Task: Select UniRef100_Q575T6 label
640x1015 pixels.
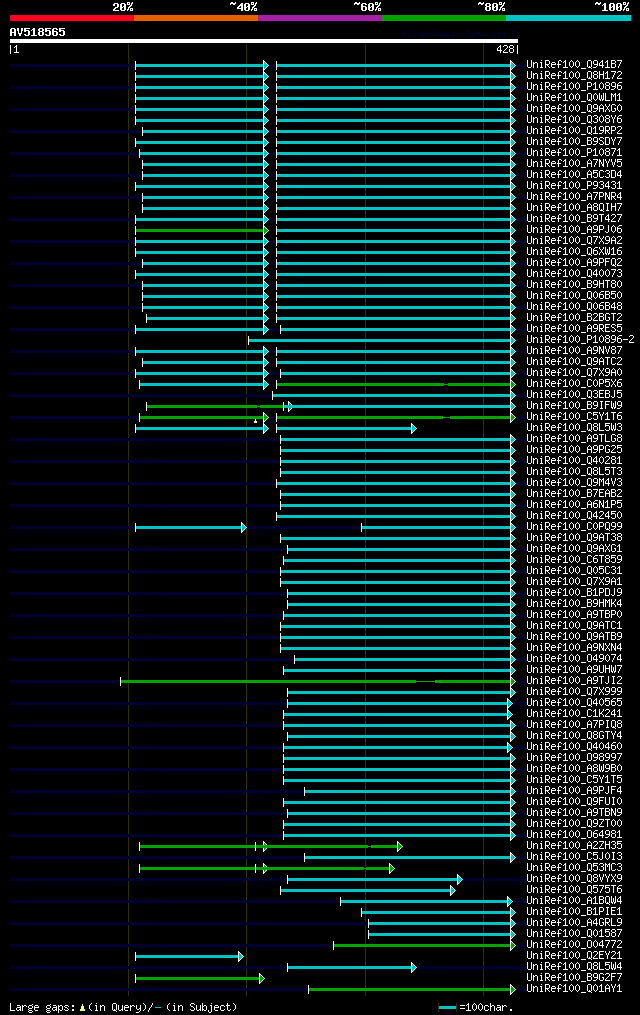Action: click(x=574, y=890)
